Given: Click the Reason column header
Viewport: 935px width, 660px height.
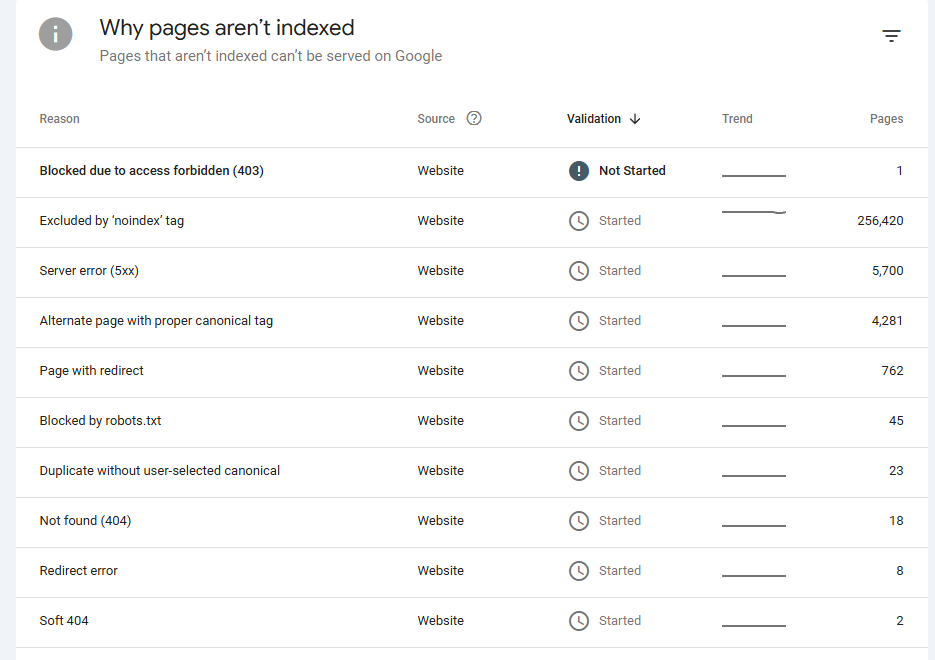Looking at the screenshot, I should (x=59, y=119).
